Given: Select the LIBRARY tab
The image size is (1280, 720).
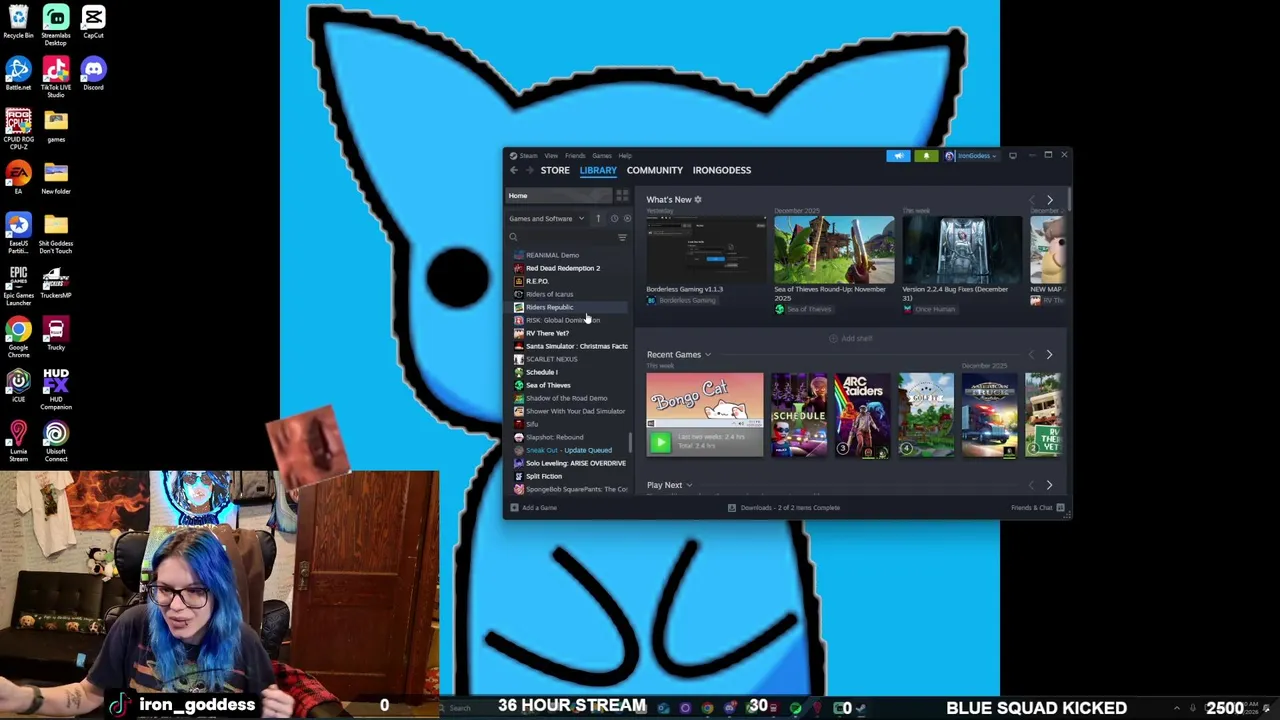Looking at the screenshot, I should click(598, 170).
